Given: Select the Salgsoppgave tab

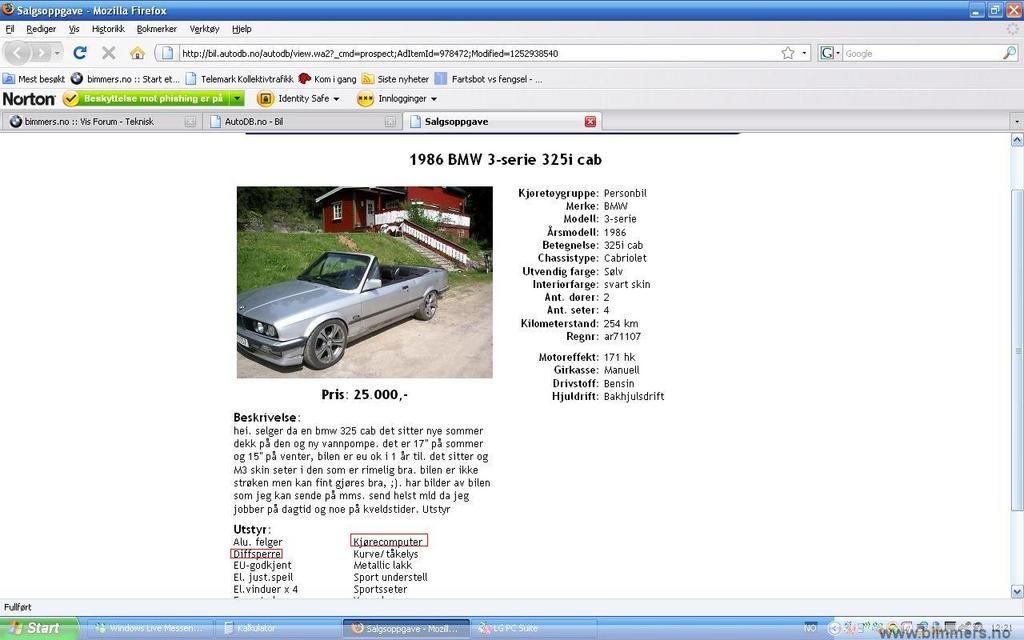Looking at the screenshot, I should tap(456, 121).
